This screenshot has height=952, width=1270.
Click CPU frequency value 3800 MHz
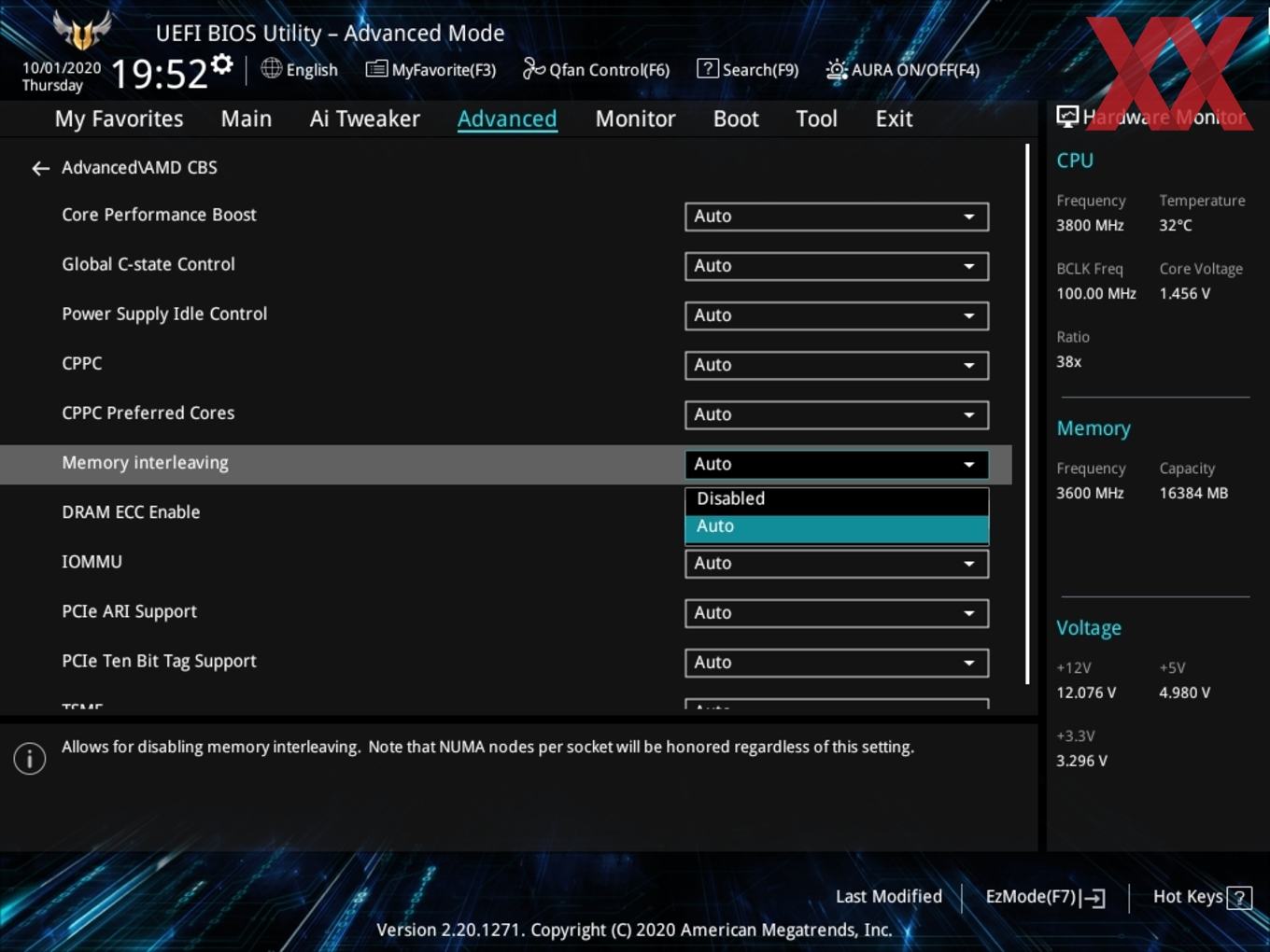pyautogui.click(x=1090, y=225)
